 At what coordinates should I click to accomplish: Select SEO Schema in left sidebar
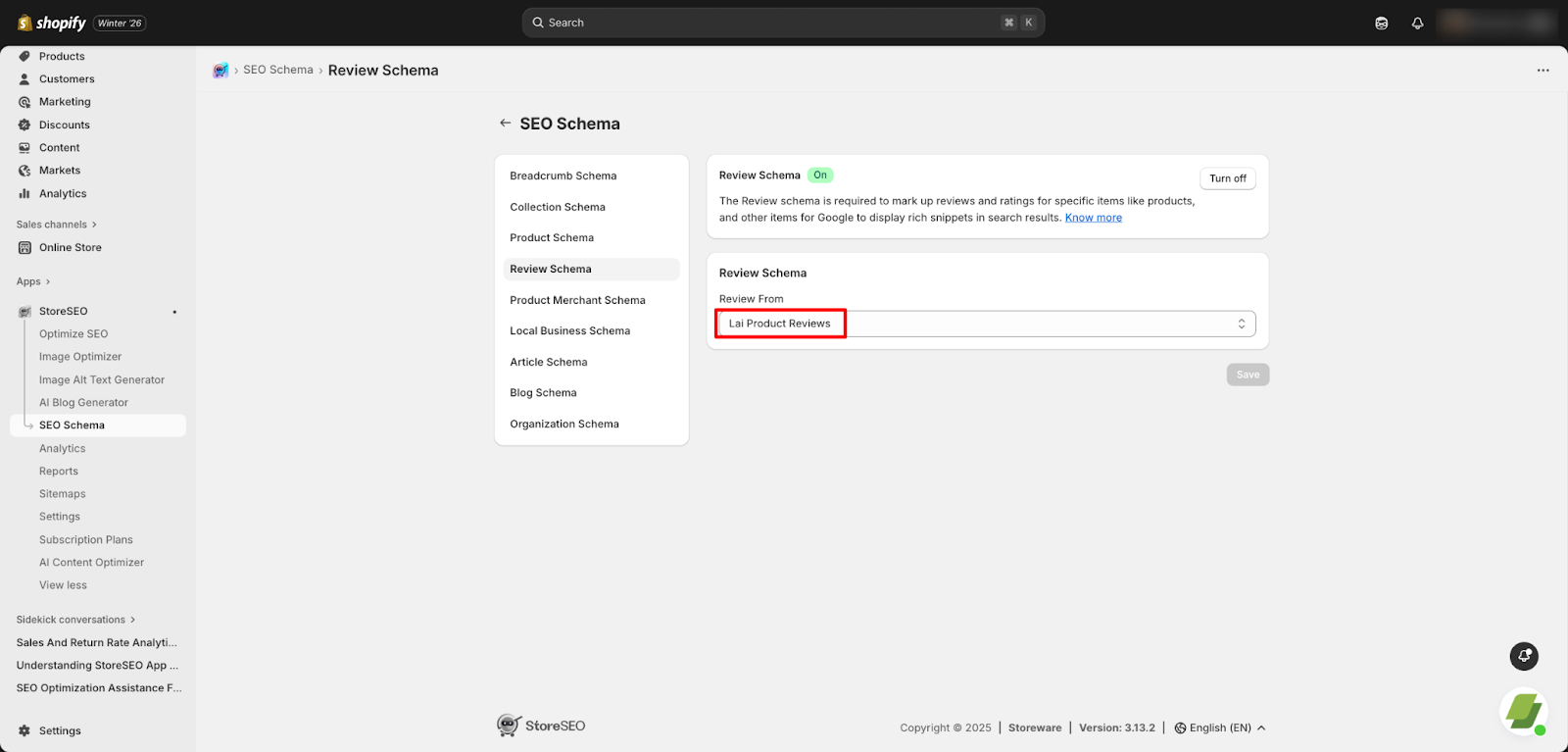pos(98,426)
